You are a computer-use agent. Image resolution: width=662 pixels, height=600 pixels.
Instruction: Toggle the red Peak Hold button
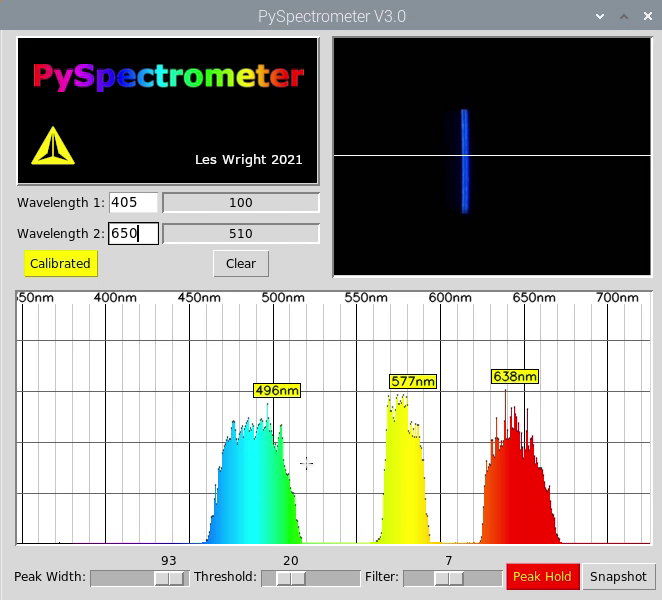pyautogui.click(x=542, y=576)
